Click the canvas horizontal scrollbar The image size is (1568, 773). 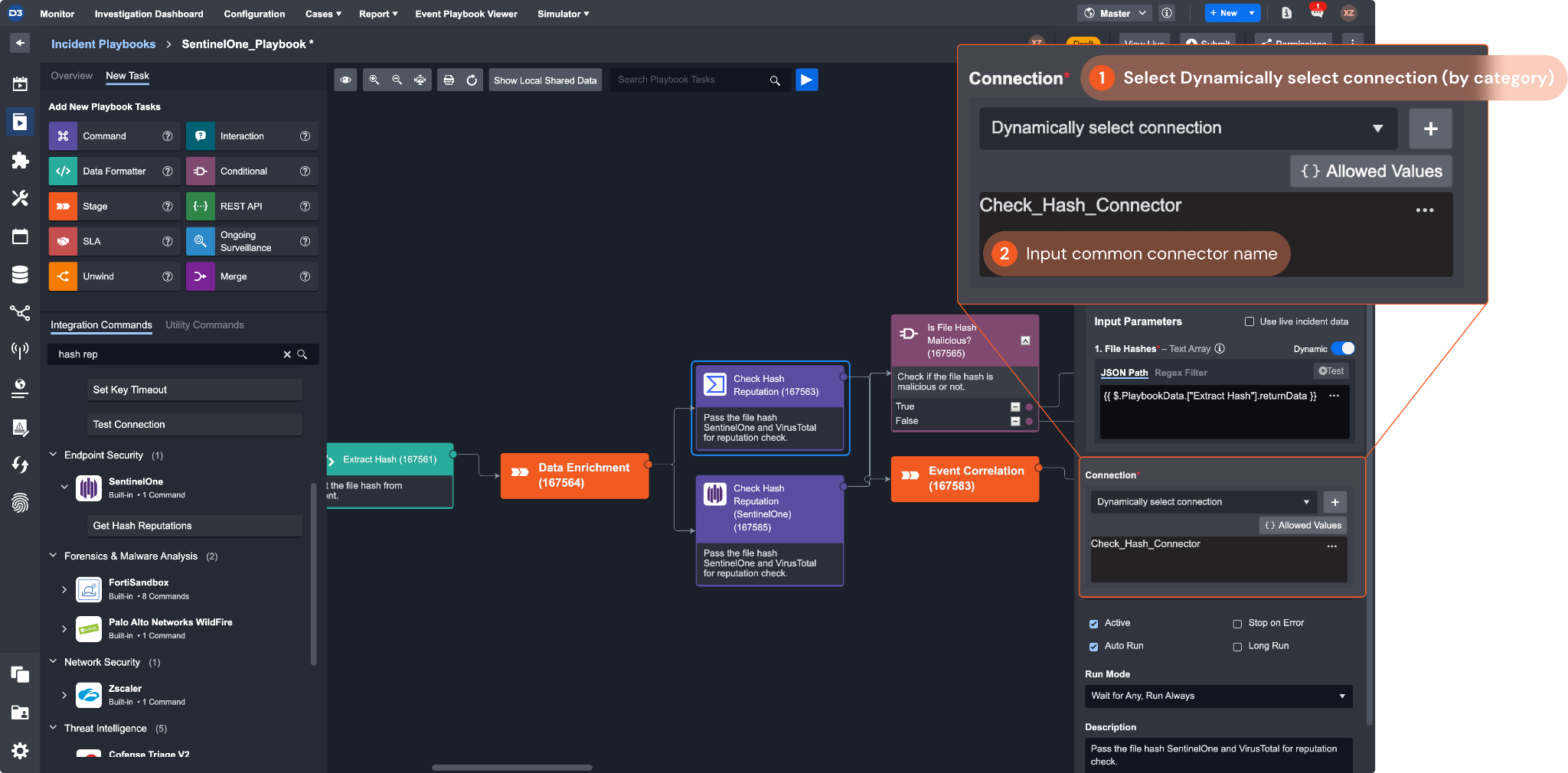tap(511, 768)
